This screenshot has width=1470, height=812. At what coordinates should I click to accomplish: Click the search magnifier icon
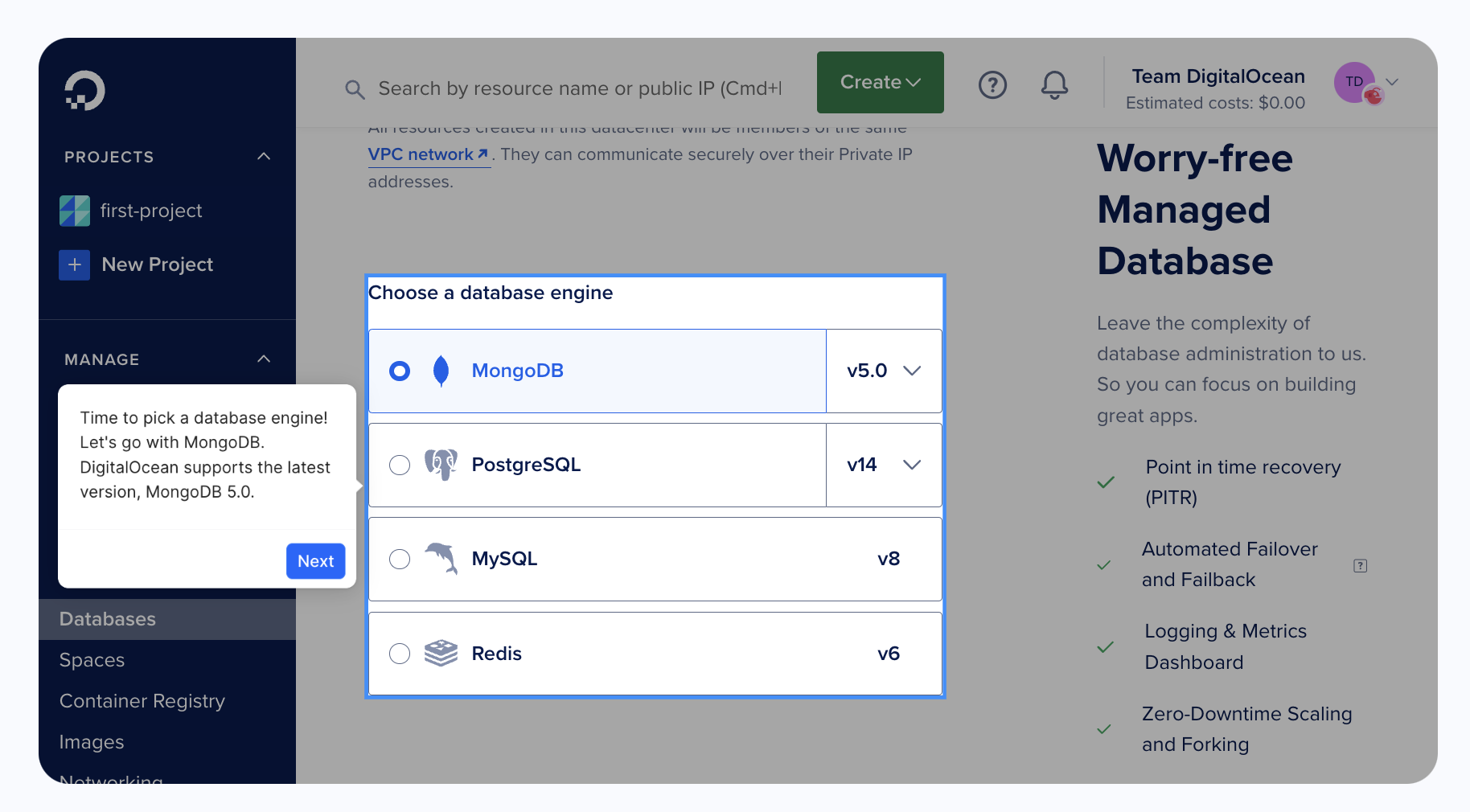pyautogui.click(x=355, y=89)
